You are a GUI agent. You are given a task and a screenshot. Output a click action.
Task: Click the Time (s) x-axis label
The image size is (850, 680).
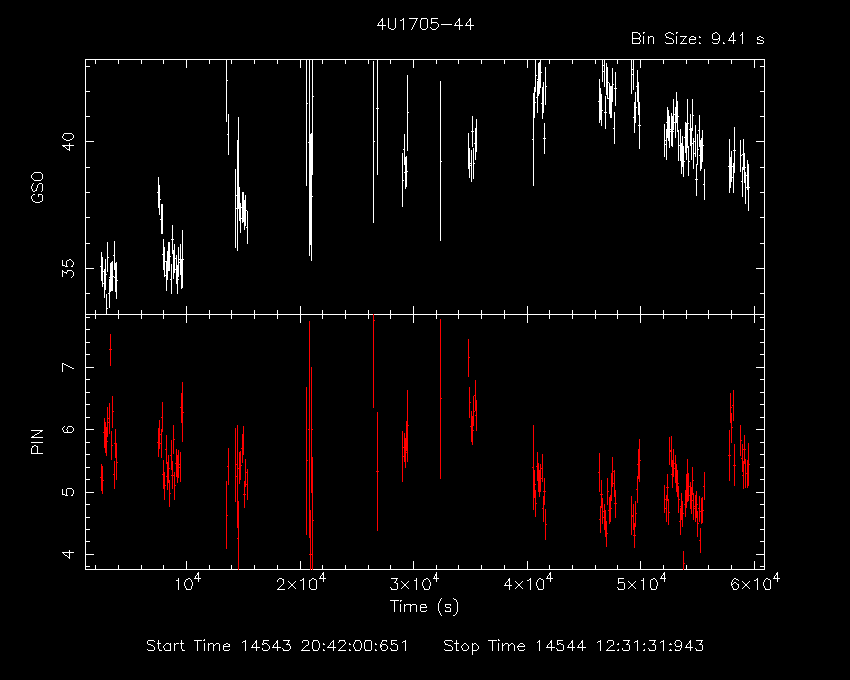point(424,607)
